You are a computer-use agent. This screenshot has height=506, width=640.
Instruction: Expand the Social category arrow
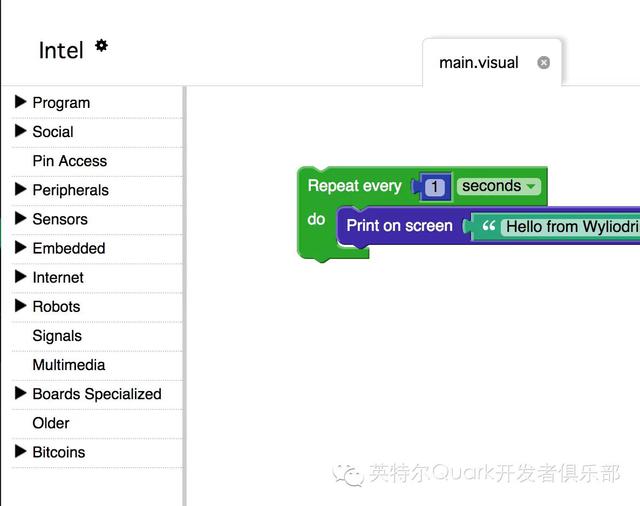20,131
